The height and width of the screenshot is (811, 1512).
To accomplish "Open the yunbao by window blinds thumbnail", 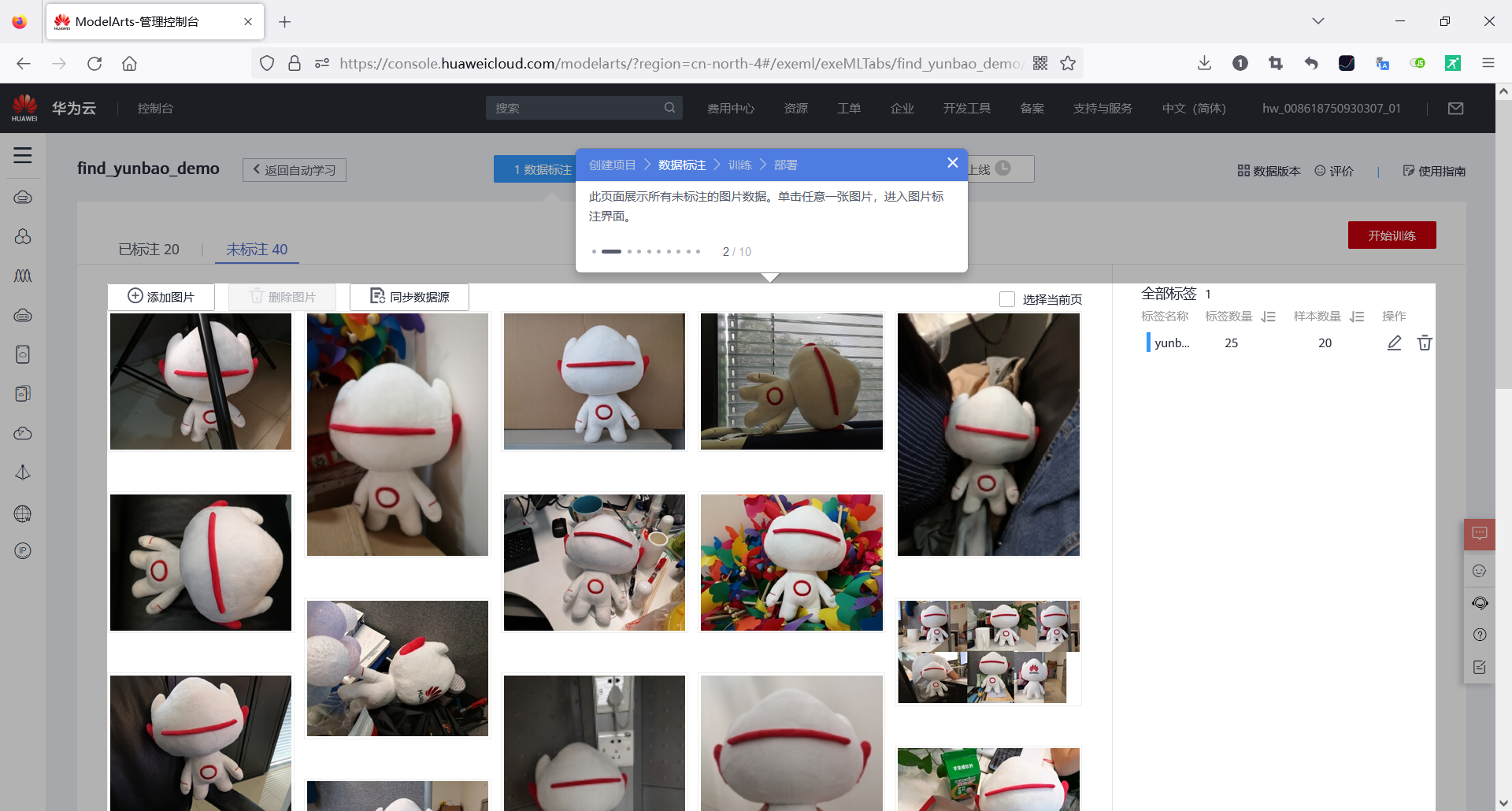I will click(x=791, y=382).
